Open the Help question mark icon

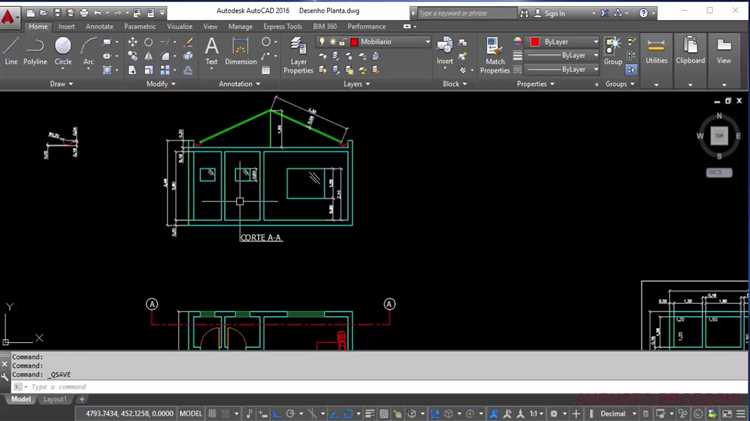click(643, 13)
